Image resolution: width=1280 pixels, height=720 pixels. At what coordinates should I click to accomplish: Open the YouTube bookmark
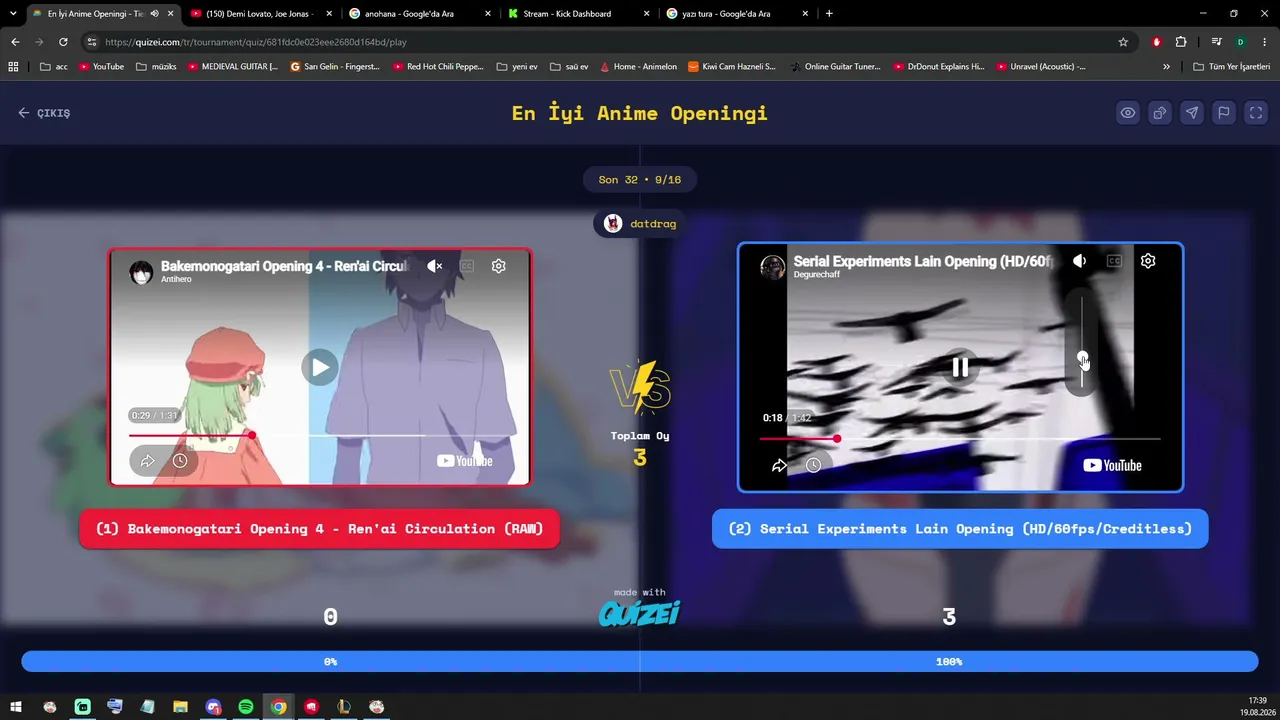(x=101, y=67)
